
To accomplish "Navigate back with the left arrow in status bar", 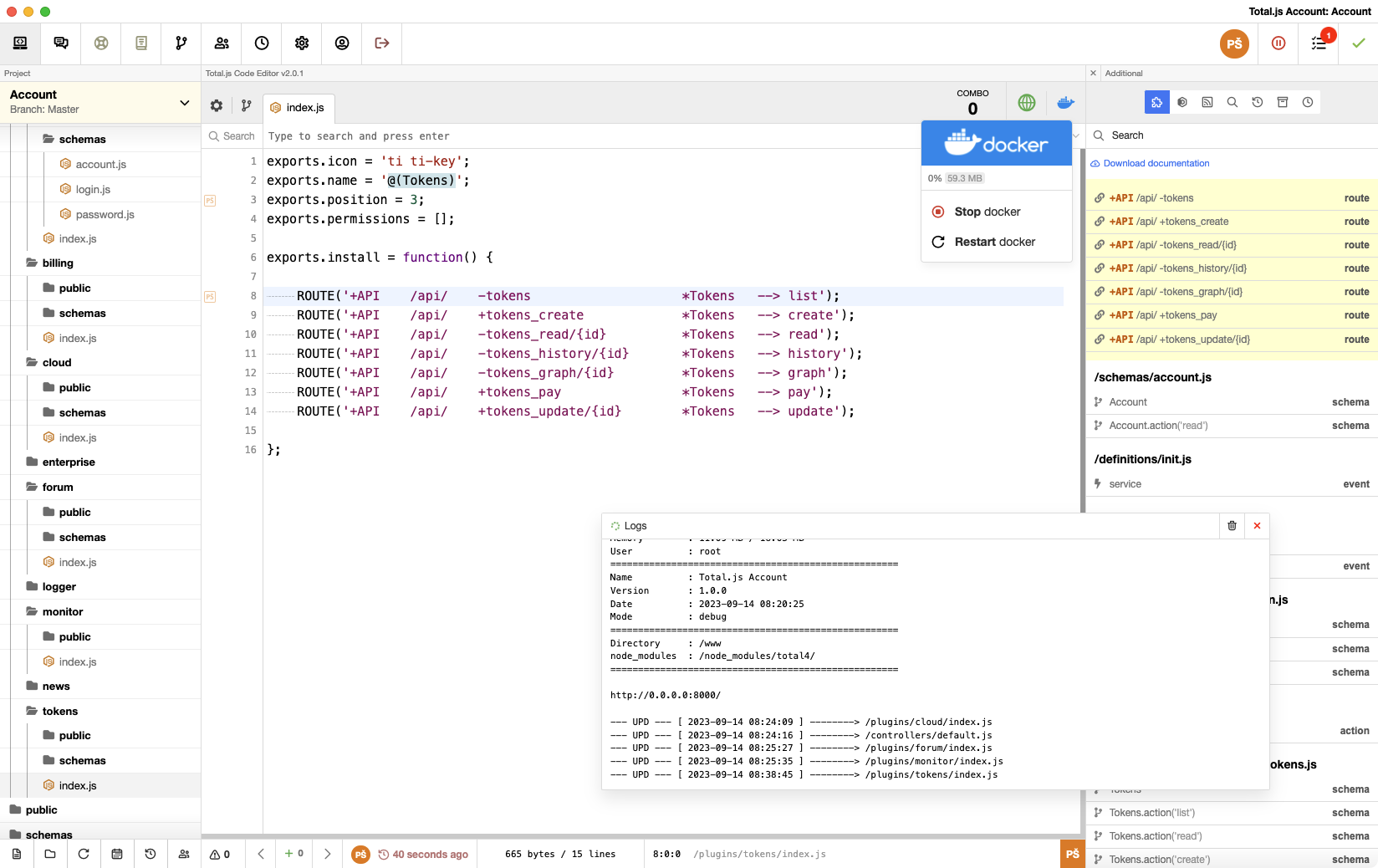I will coord(261,854).
